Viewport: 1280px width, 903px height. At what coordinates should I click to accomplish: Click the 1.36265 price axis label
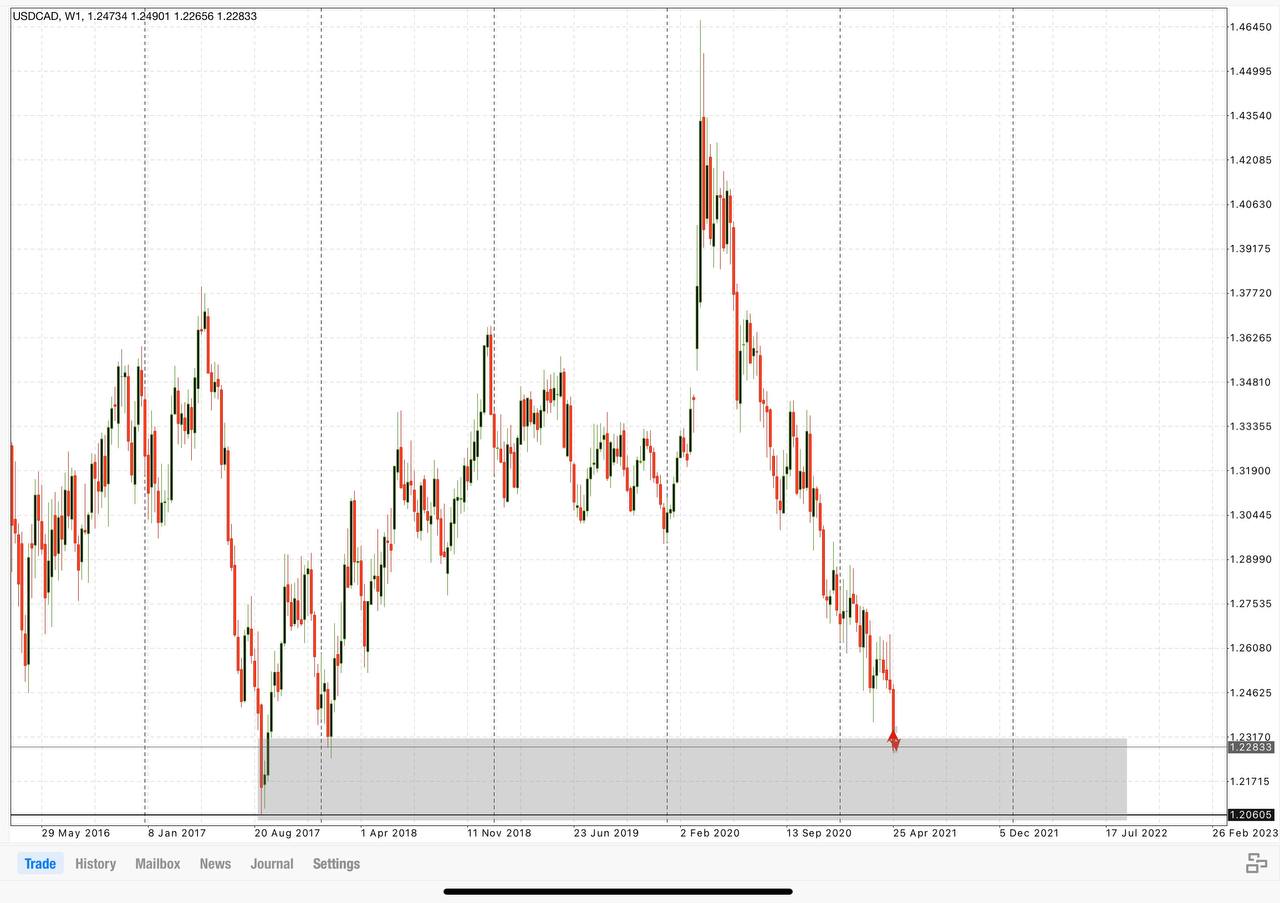click(x=1253, y=338)
